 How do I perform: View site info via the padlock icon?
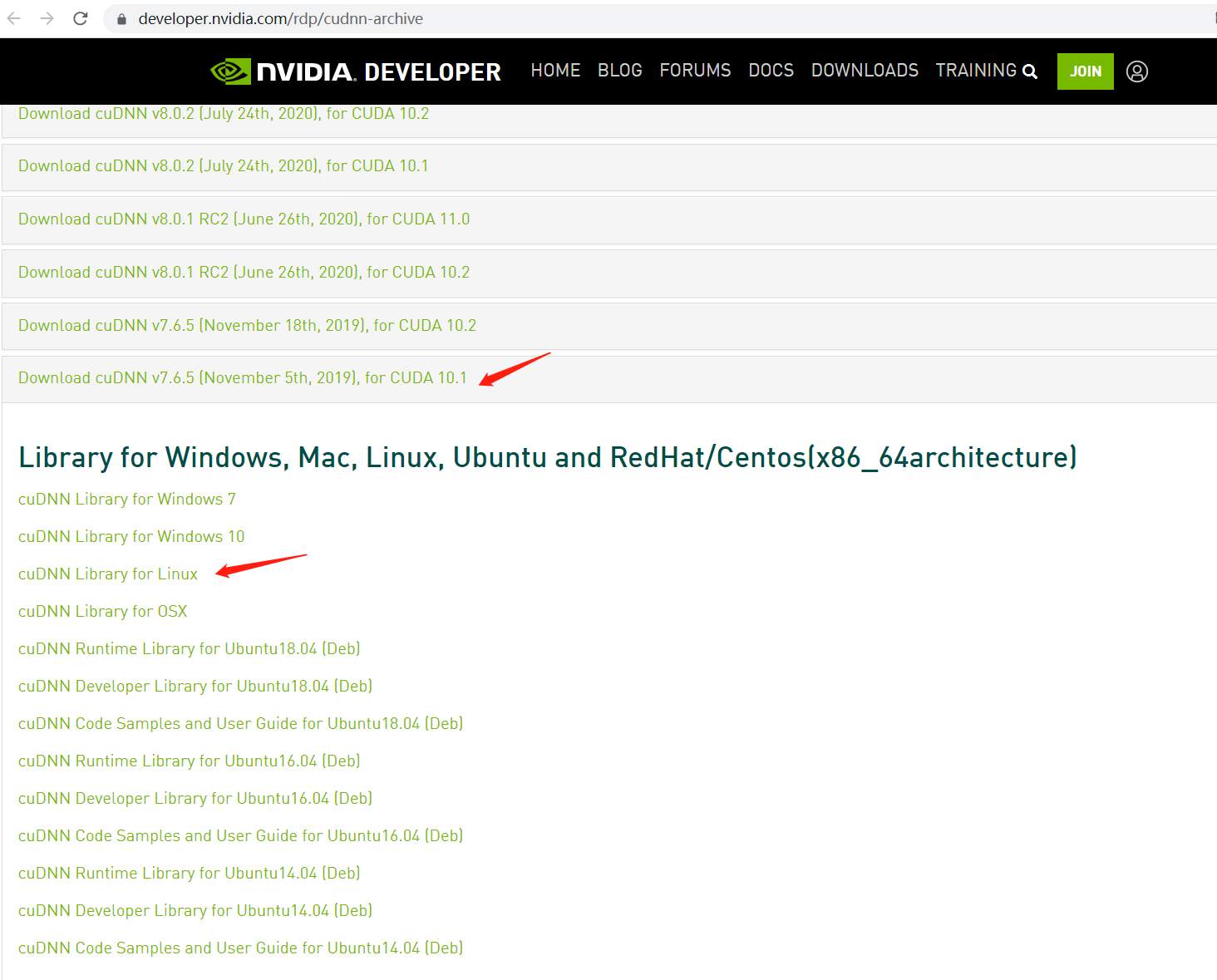[x=121, y=19]
